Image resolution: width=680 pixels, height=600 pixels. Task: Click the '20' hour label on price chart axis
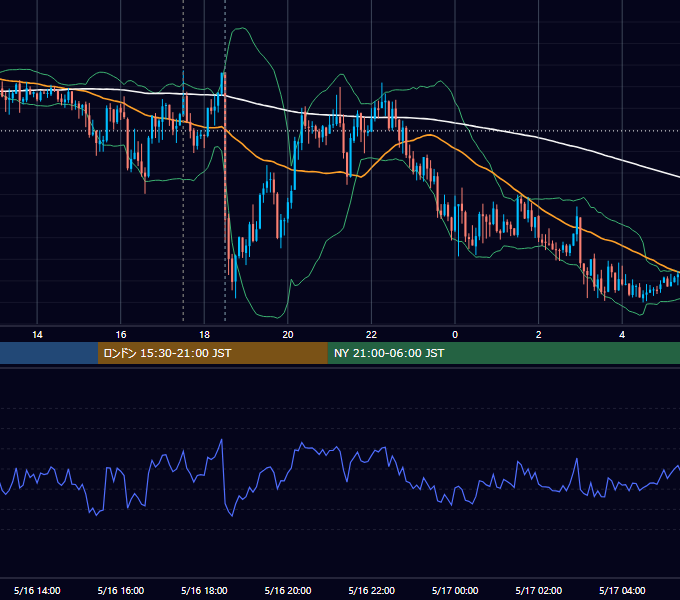288,335
